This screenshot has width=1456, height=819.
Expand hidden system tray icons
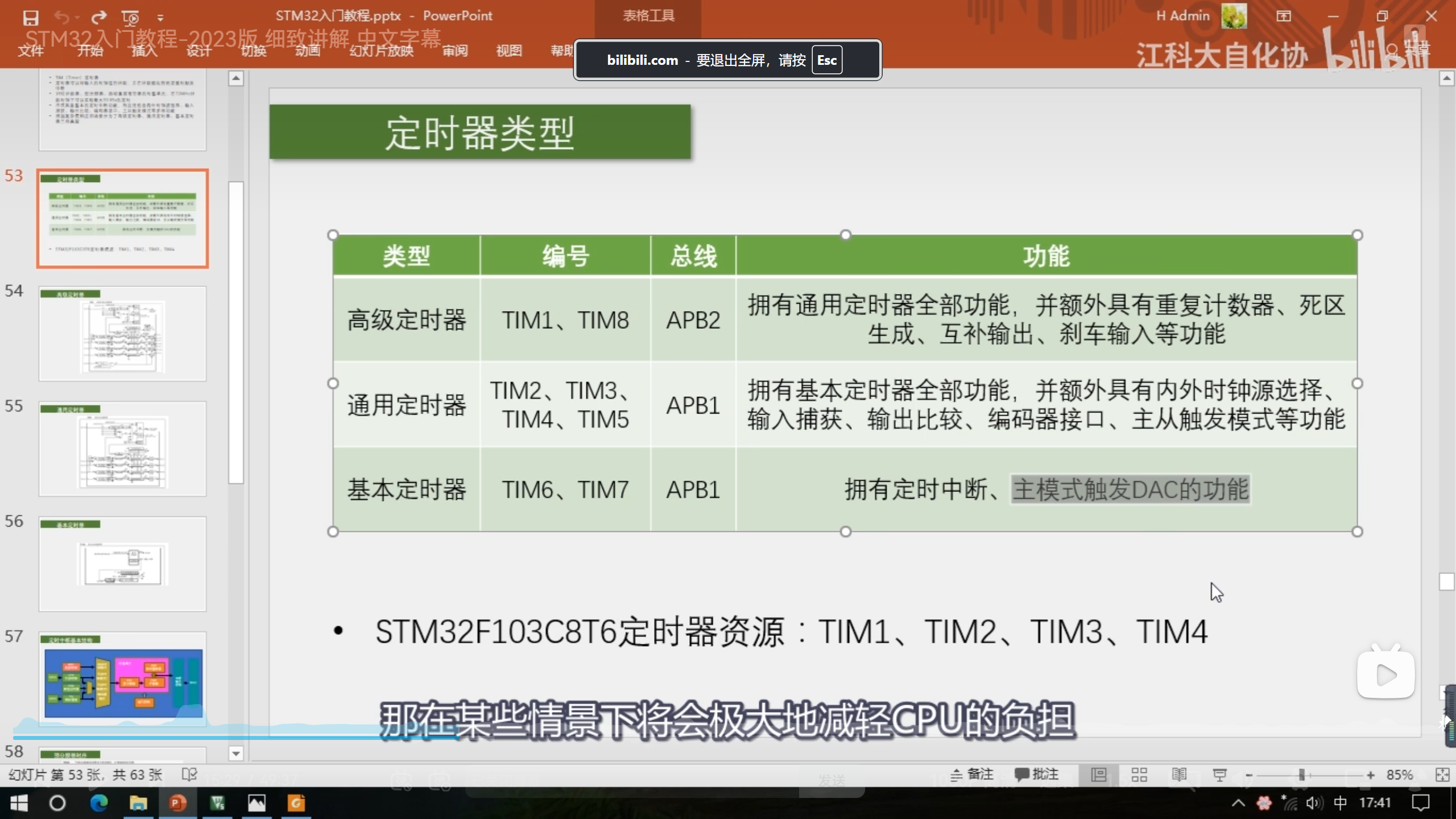(1238, 803)
